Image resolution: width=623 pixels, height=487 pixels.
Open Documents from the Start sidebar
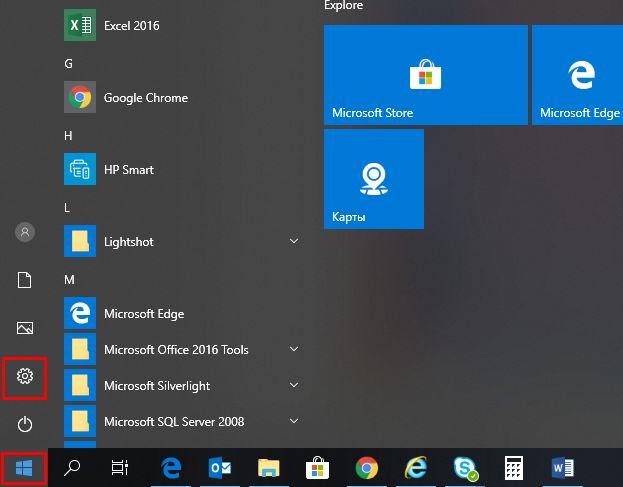coord(25,280)
